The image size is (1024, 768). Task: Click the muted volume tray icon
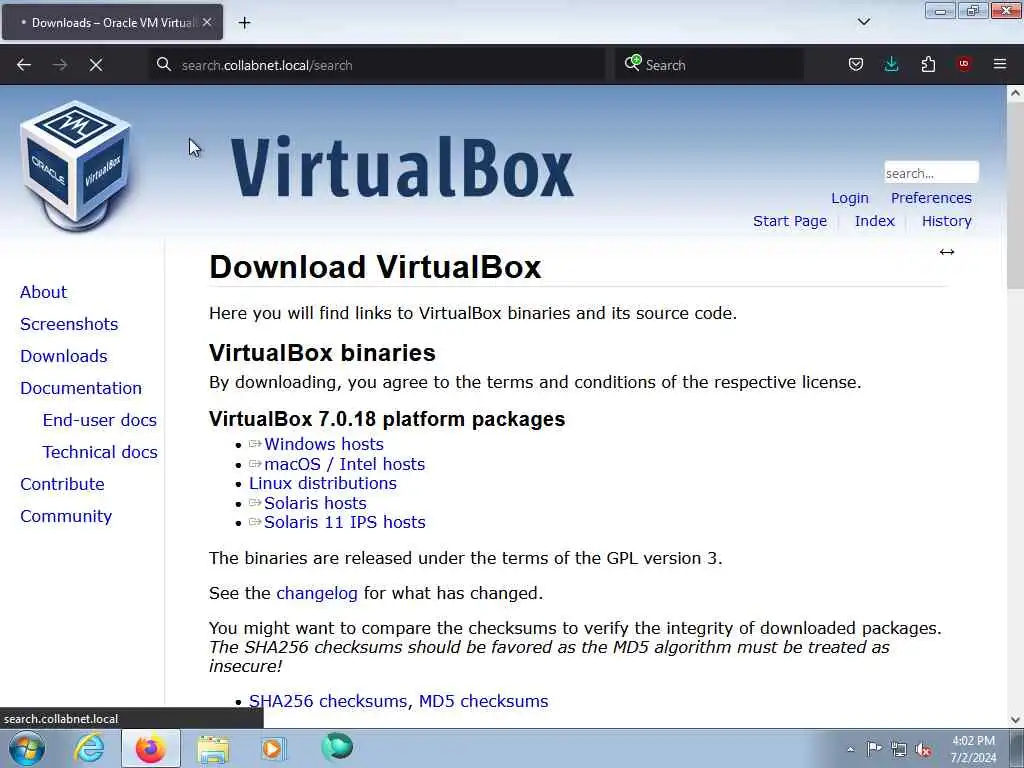click(x=923, y=750)
